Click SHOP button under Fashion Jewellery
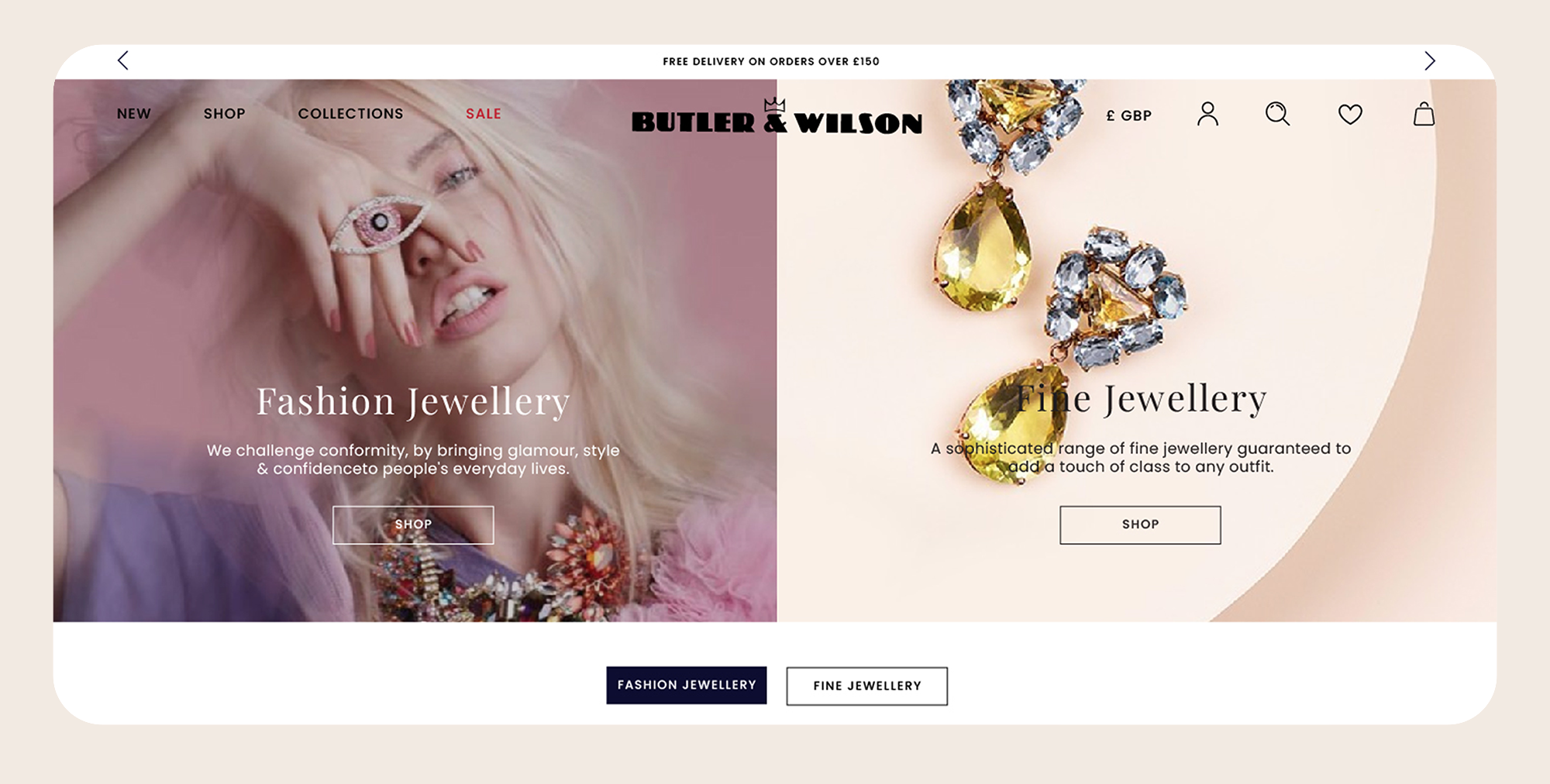The width and height of the screenshot is (1550, 784). [x=413, y=524]
